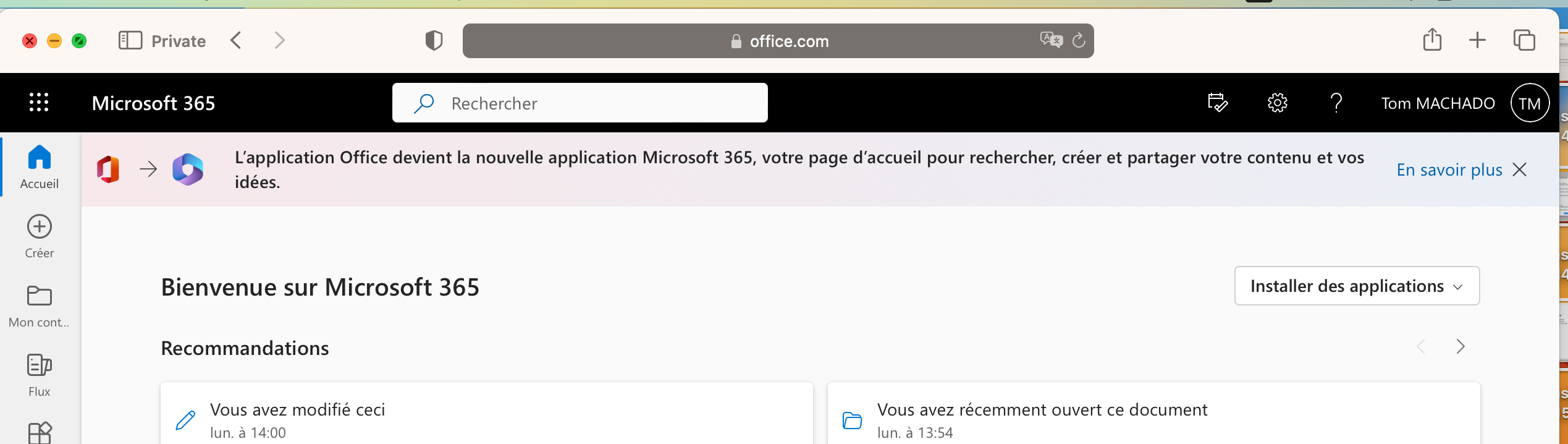1568x444 pixels.
Task: Show next recommendations with right chevron
Action: click(1461, 347)
